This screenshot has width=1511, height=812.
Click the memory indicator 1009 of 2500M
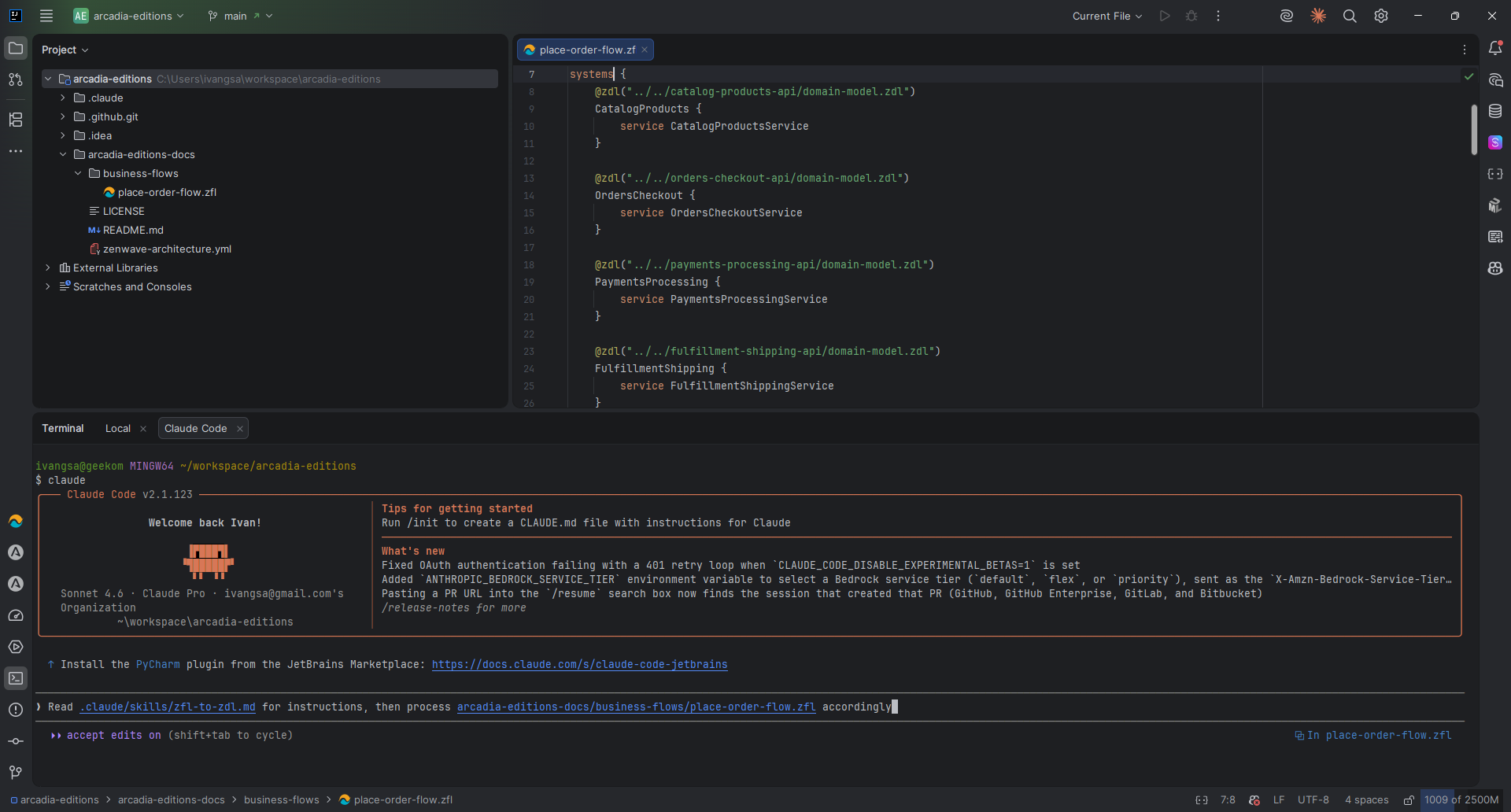(1461, 799)
